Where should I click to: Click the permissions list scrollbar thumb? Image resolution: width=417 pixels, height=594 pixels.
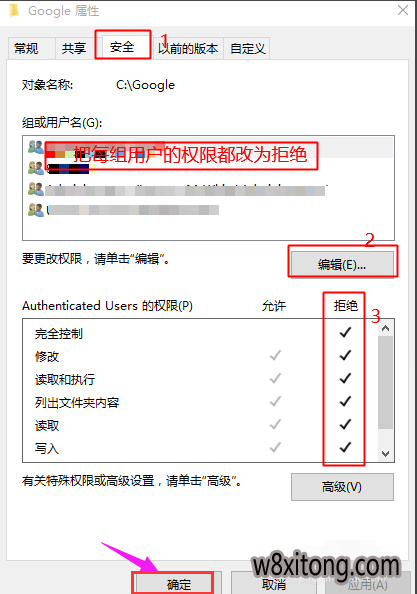pyautogui.click(x=386, y=382)
